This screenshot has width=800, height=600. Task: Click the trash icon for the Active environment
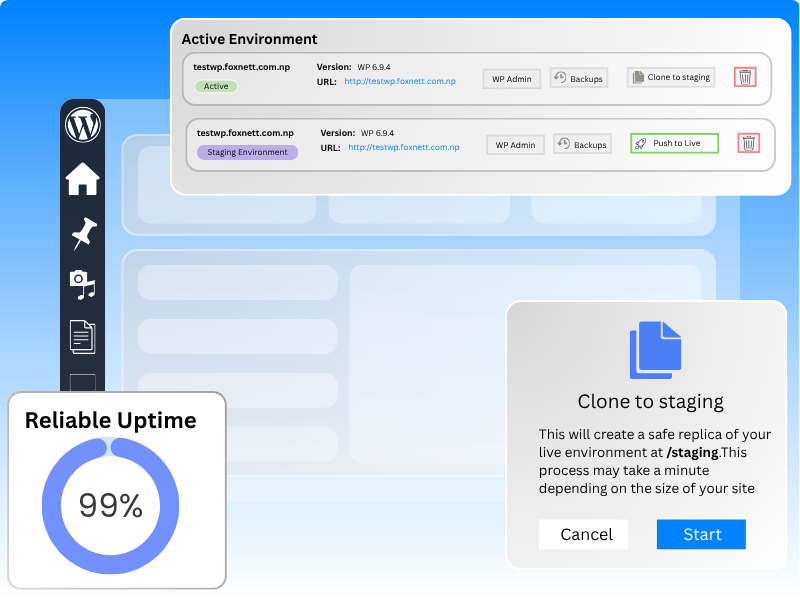(744, 77)
